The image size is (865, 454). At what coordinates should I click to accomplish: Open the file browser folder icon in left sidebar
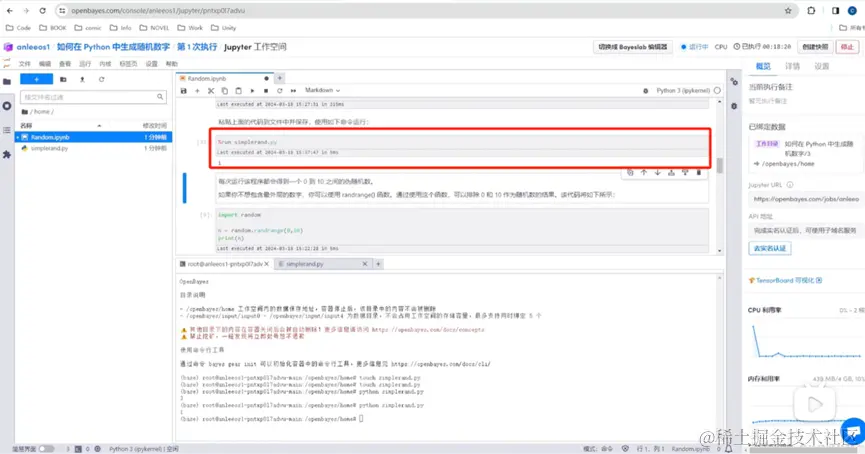7,82
